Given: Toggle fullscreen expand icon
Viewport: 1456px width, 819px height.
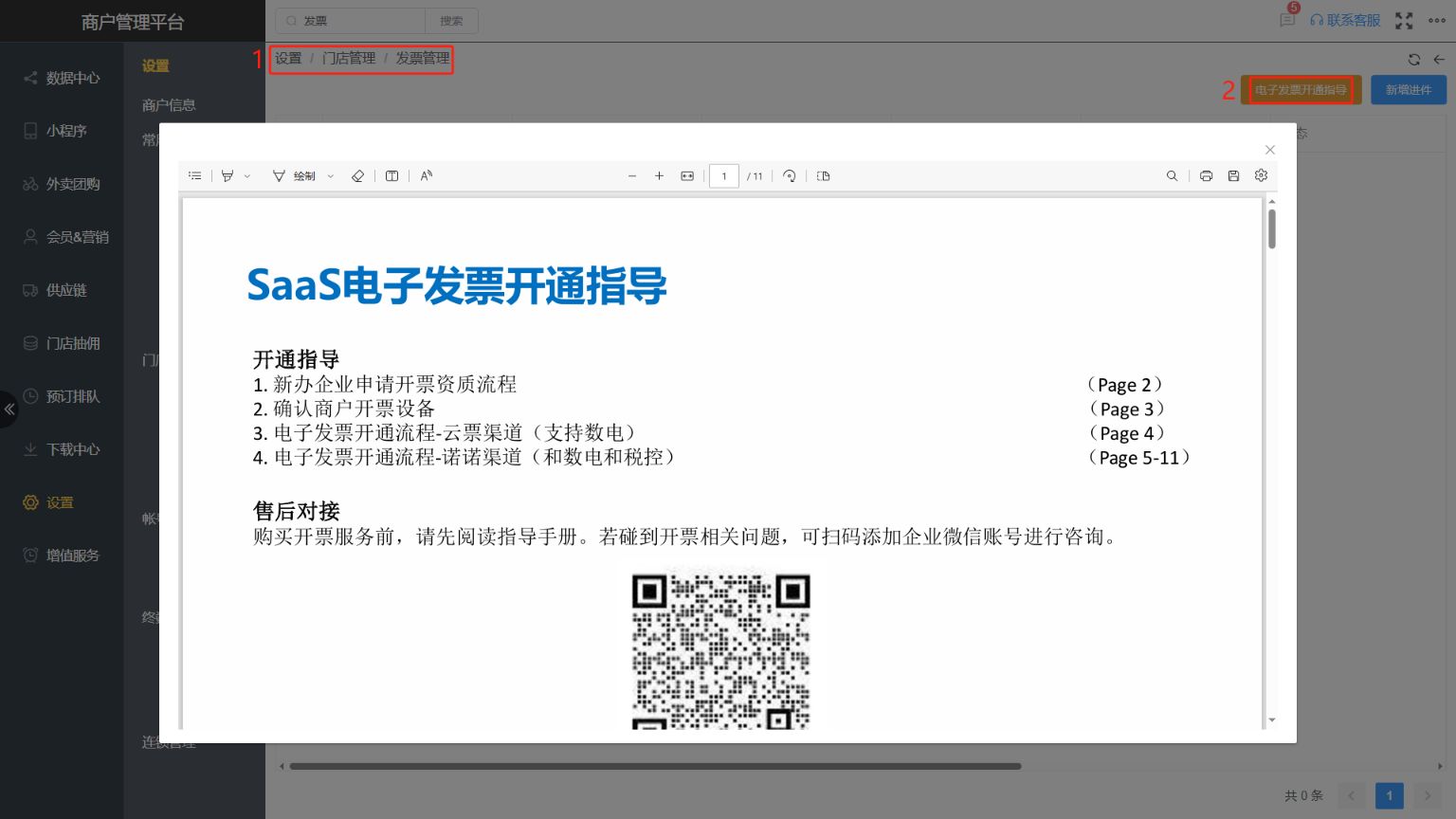Looking at the screenshot, I should tap(1404, 21).
